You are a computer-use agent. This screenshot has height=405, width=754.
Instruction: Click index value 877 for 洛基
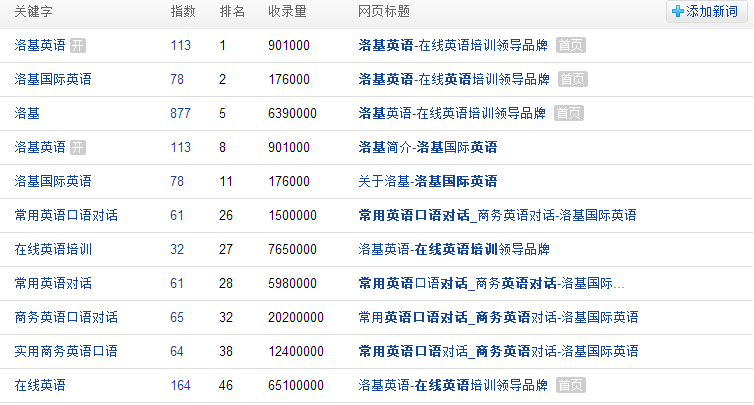click(x=180, y=114)
